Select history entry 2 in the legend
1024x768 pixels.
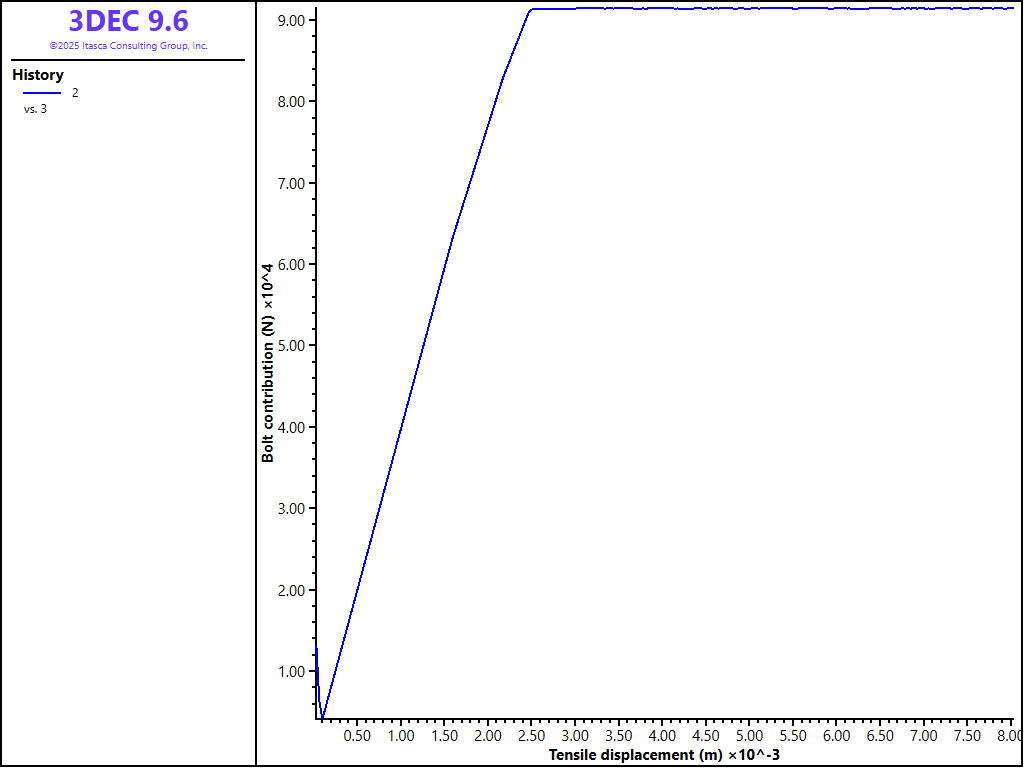(x=75, y=93)
